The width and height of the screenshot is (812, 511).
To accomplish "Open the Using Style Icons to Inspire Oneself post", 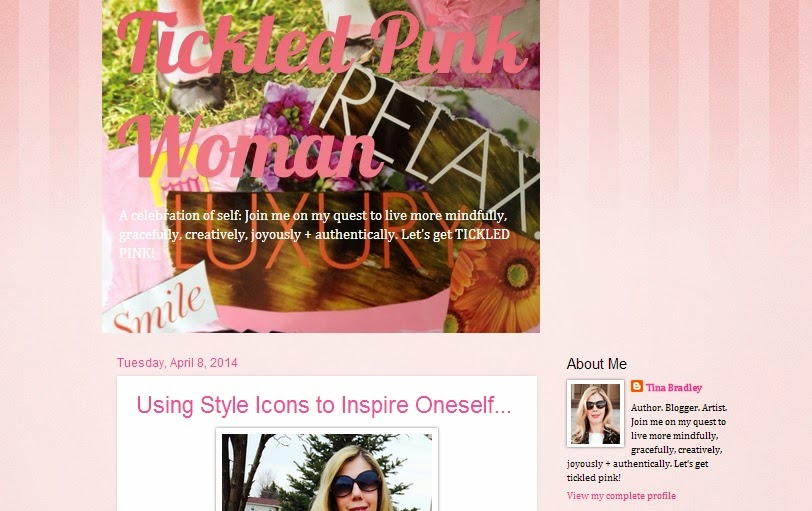I will point(324,405).
